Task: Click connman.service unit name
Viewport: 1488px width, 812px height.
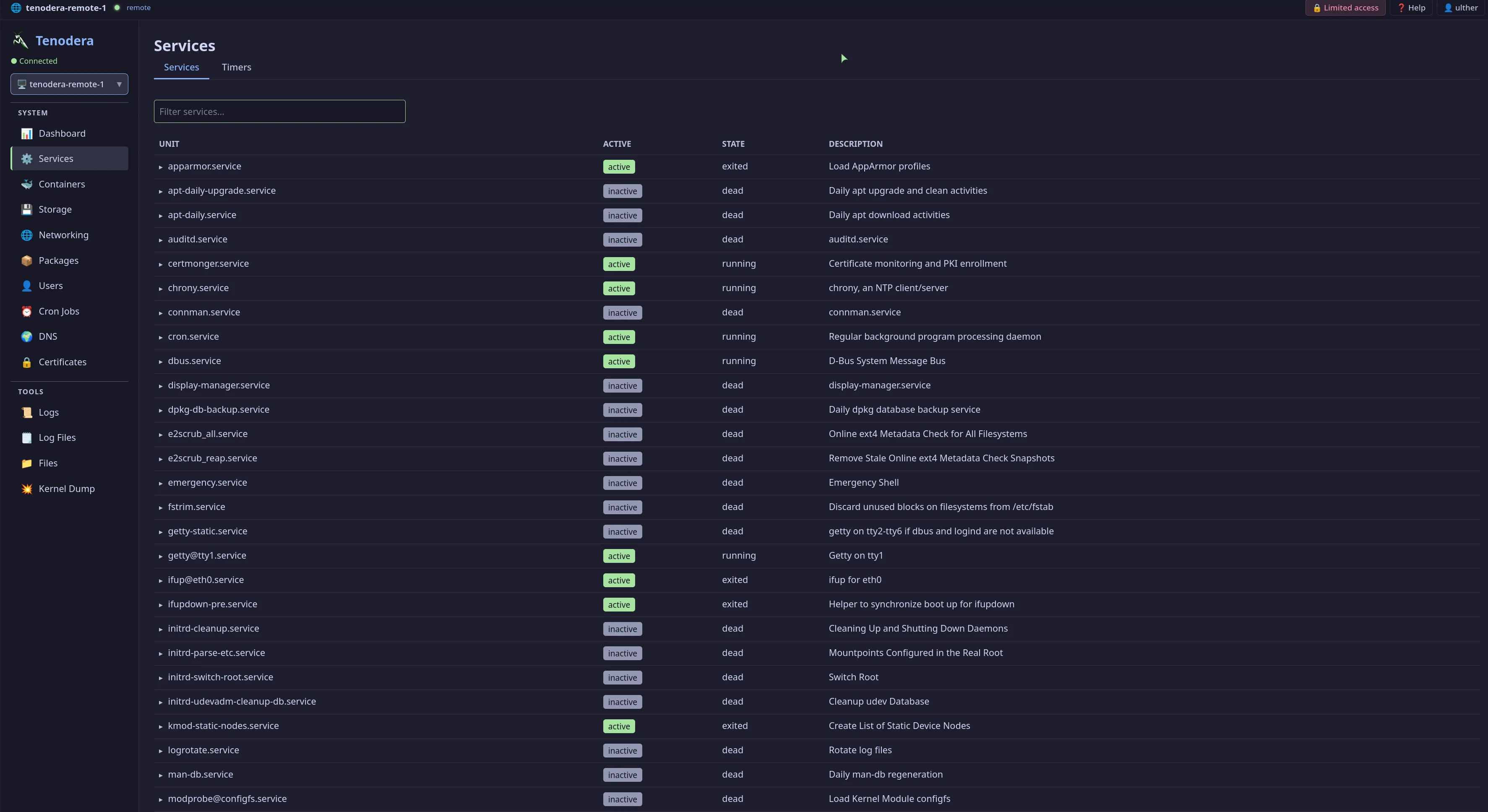Action: click(x=204, y=312)
